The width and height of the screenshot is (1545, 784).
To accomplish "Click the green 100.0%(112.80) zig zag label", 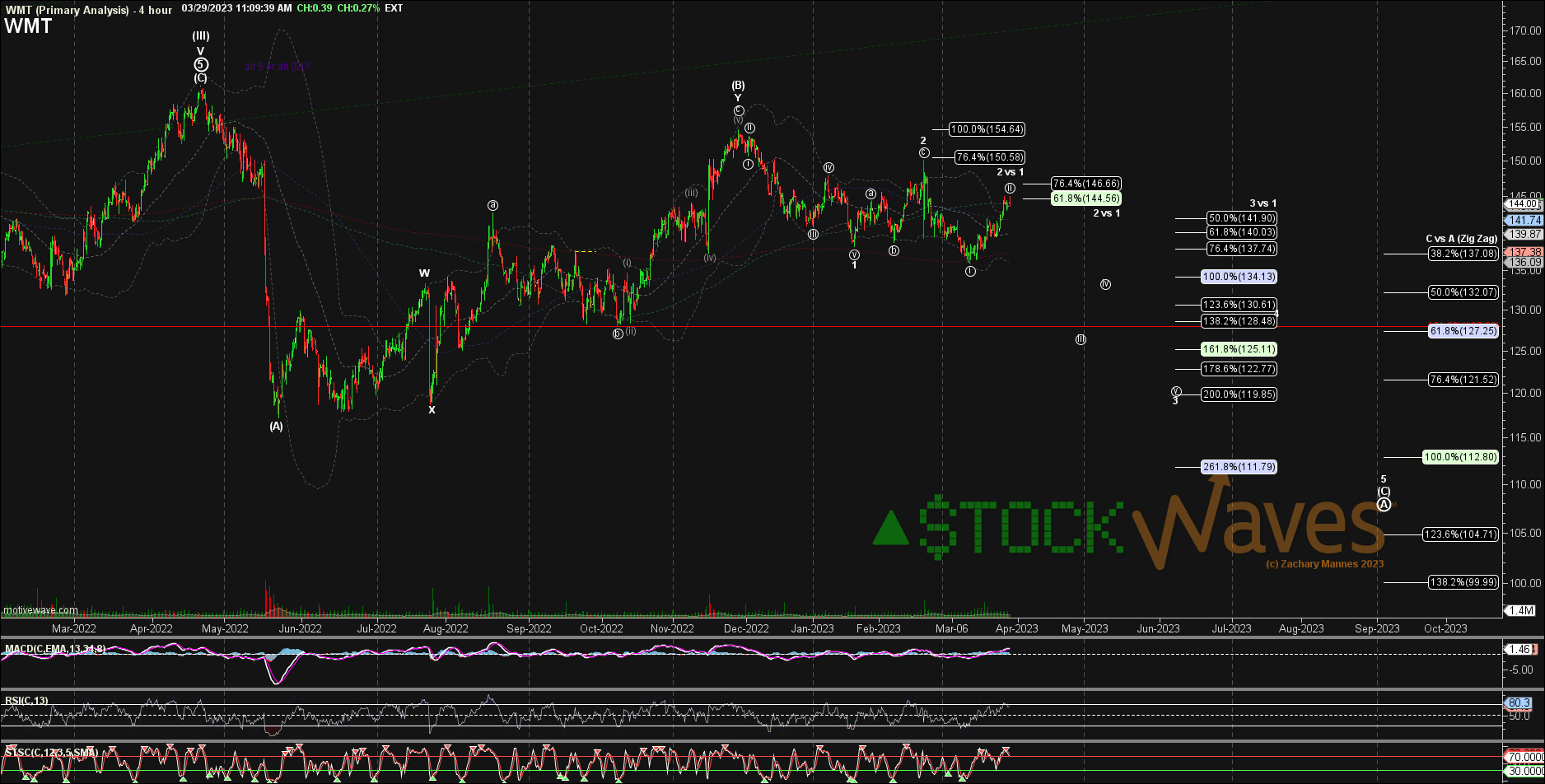I will click(1461, 457).
